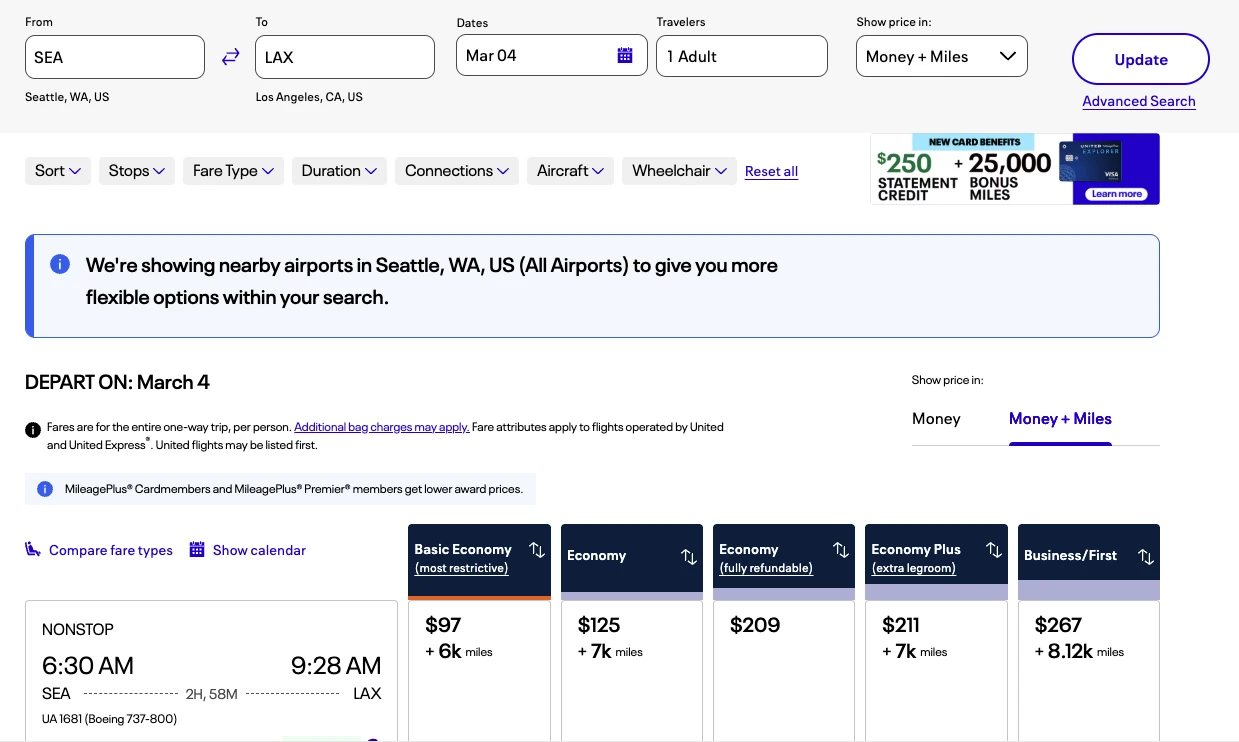Switch to the Money price tab
The height and width of the screenshot is (742, 1239).
(x=936, y=419)
